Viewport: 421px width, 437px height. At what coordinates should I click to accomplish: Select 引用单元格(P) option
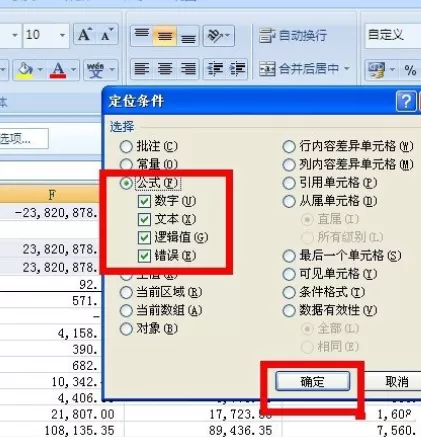pos(330,183)
